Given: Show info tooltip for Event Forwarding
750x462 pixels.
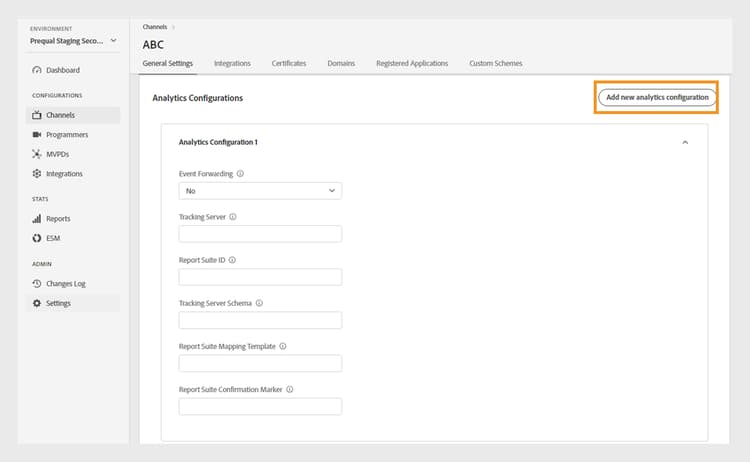Looking at the screenshot, I should tap(241, 173).
